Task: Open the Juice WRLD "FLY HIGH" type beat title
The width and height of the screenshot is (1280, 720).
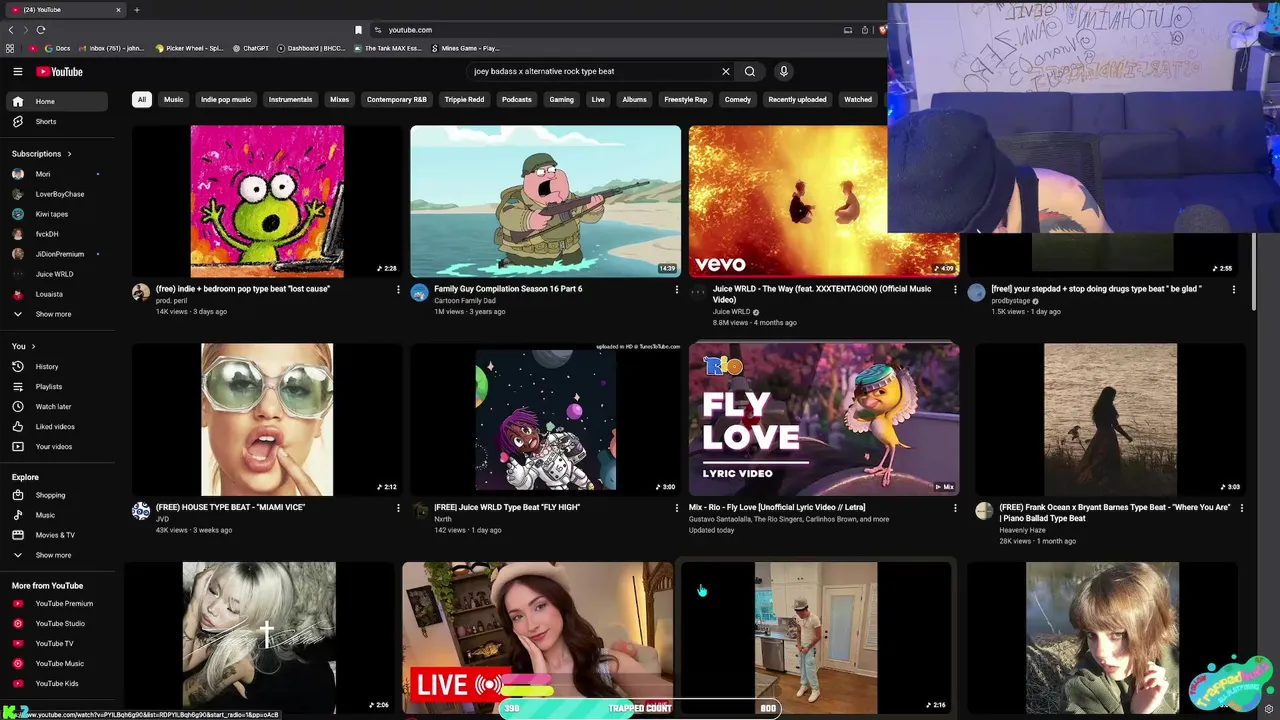Action: 507,507
